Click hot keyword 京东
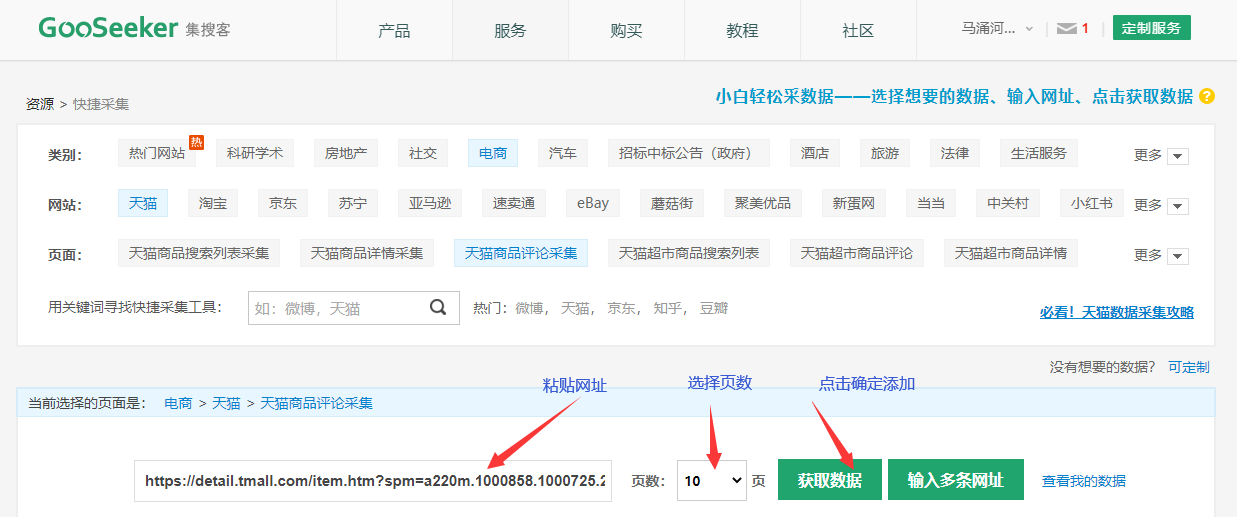Screen dimensions: 1237x517 tap(622, 308)
